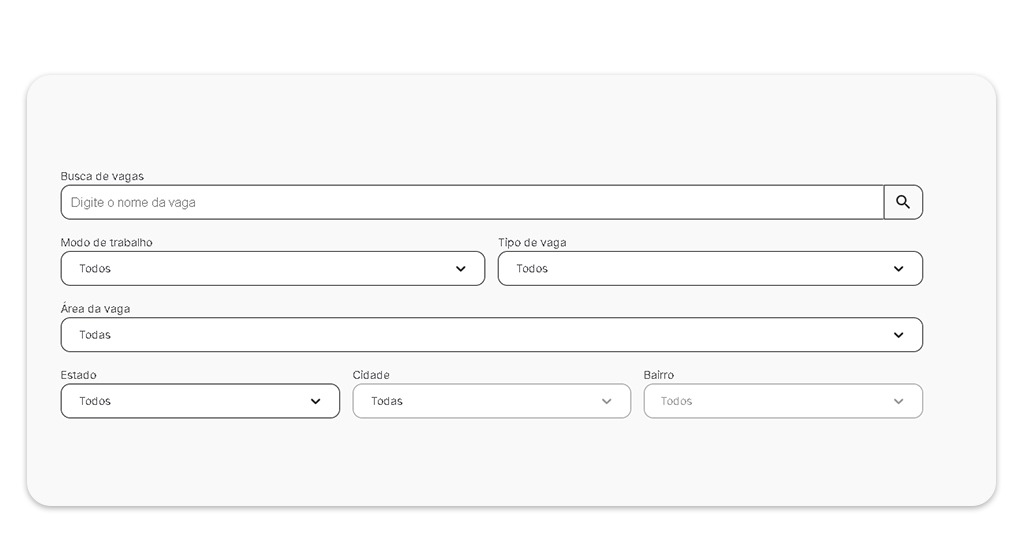This screenshot has width=1024, height=536.
Task: Click the chevron arrow in the Estado select
Action: [316, 401]
